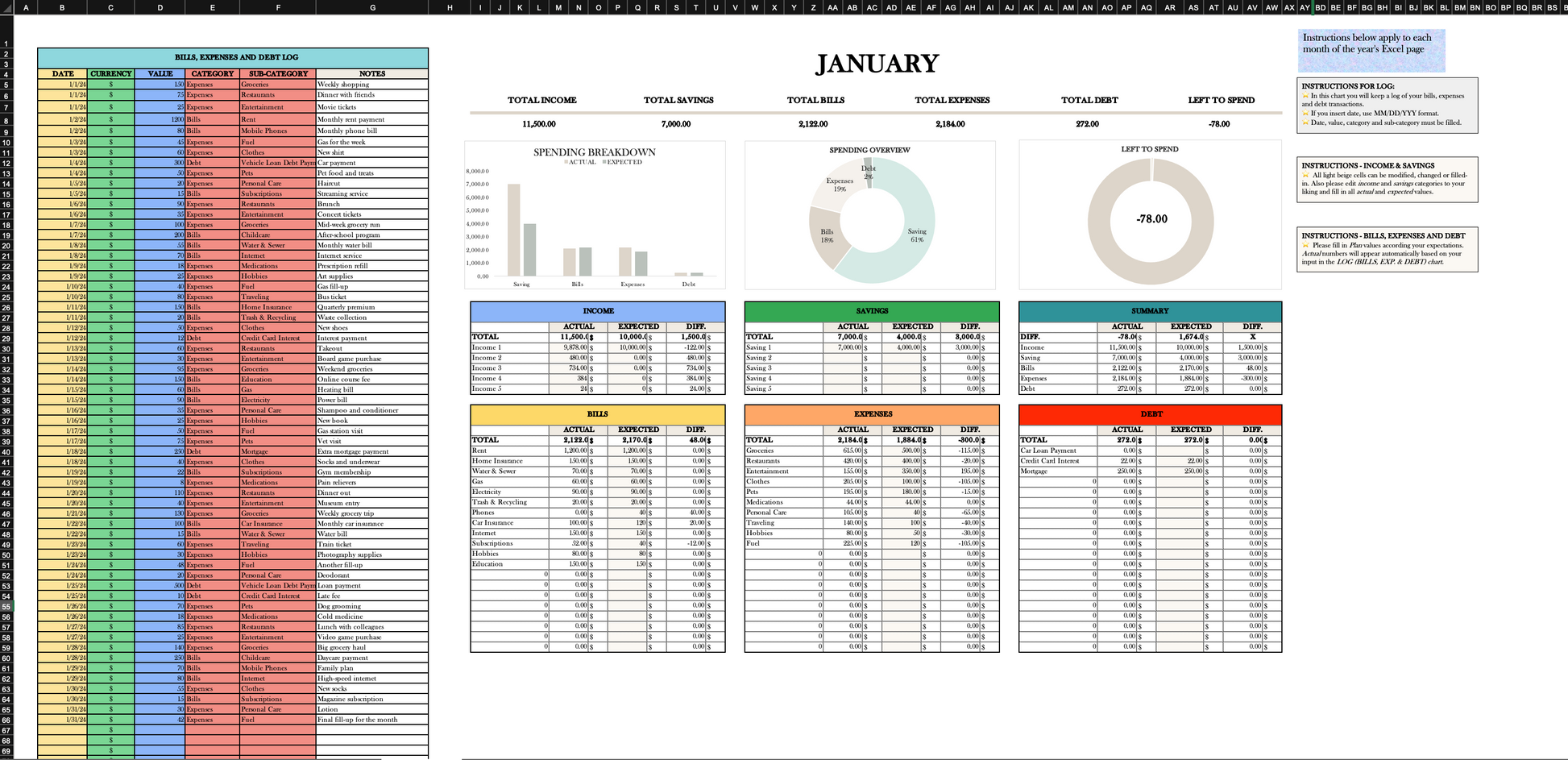
Task: Select the 'Dog grooming' note cell
Action: click(x=372, y=606)
